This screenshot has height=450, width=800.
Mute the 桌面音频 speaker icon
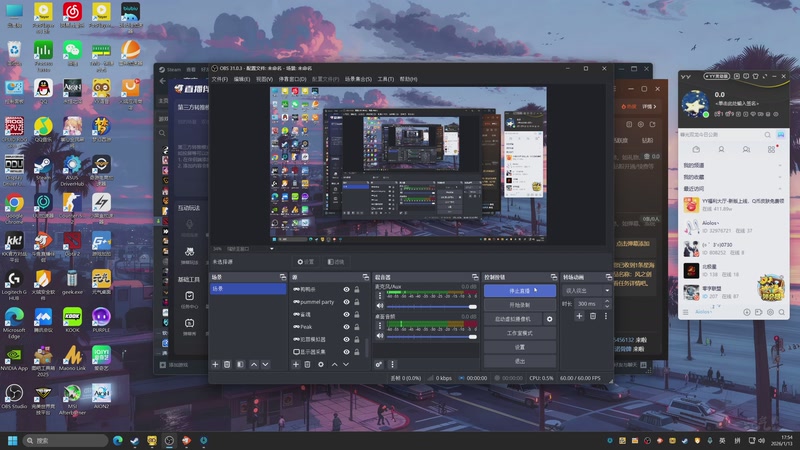[x=380, y=336]
